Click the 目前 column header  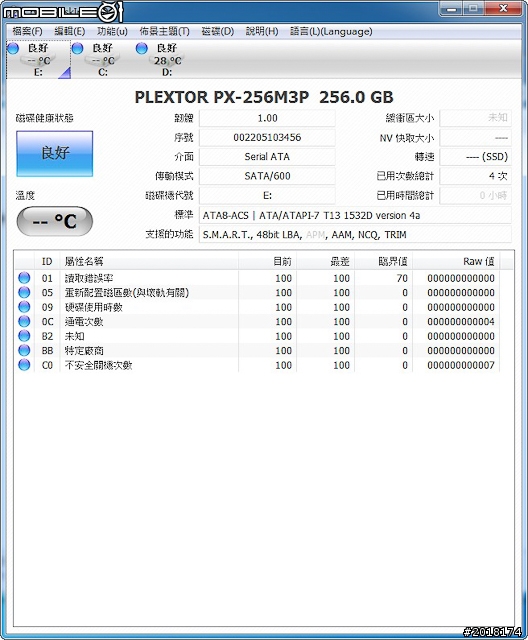click(x=268, y=261)
